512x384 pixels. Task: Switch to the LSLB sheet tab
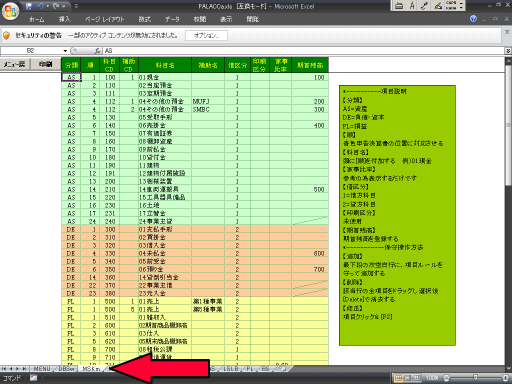pos(231,369)
